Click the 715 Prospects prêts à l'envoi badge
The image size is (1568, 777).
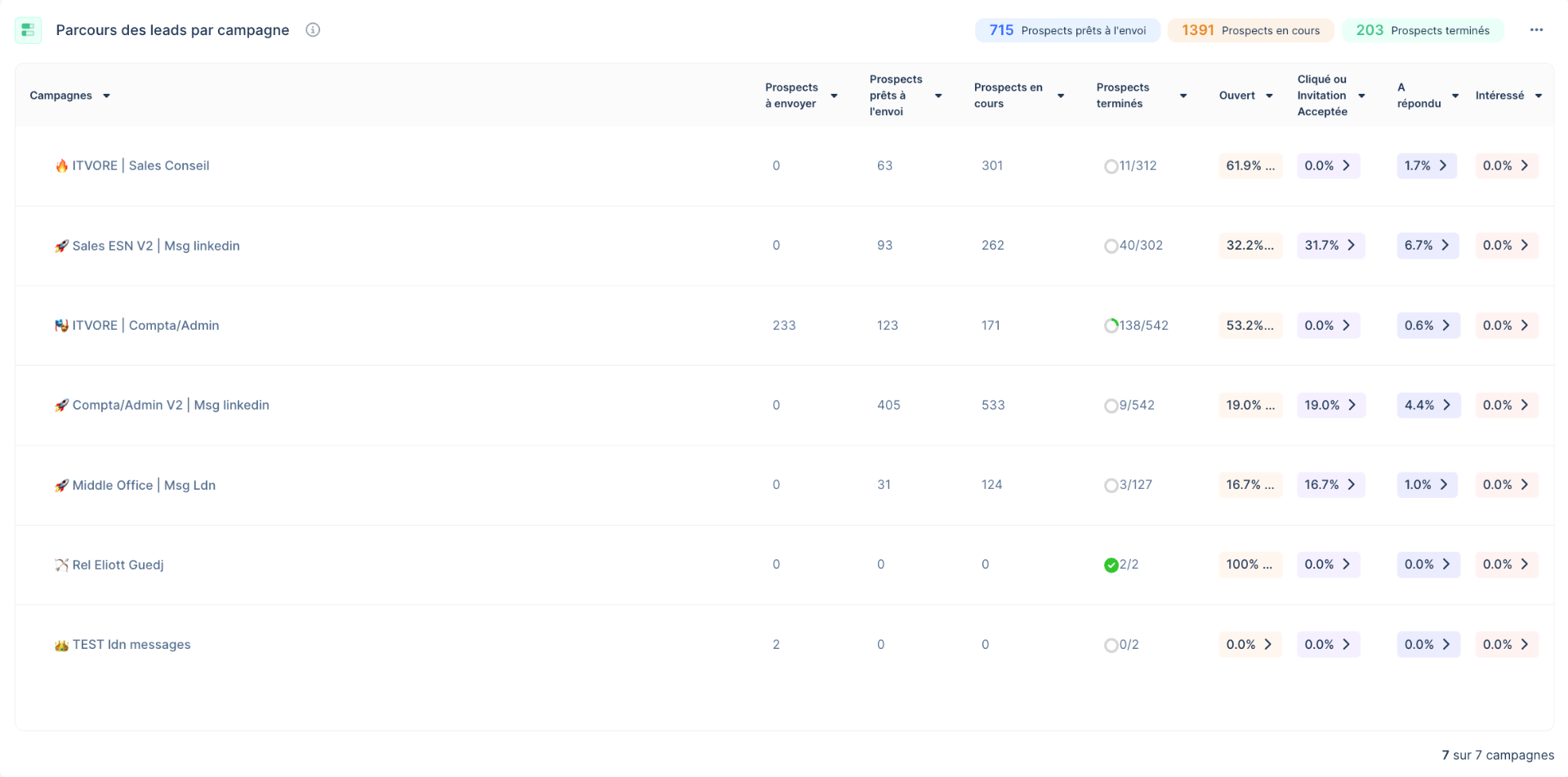click(x=1067, y=30)
